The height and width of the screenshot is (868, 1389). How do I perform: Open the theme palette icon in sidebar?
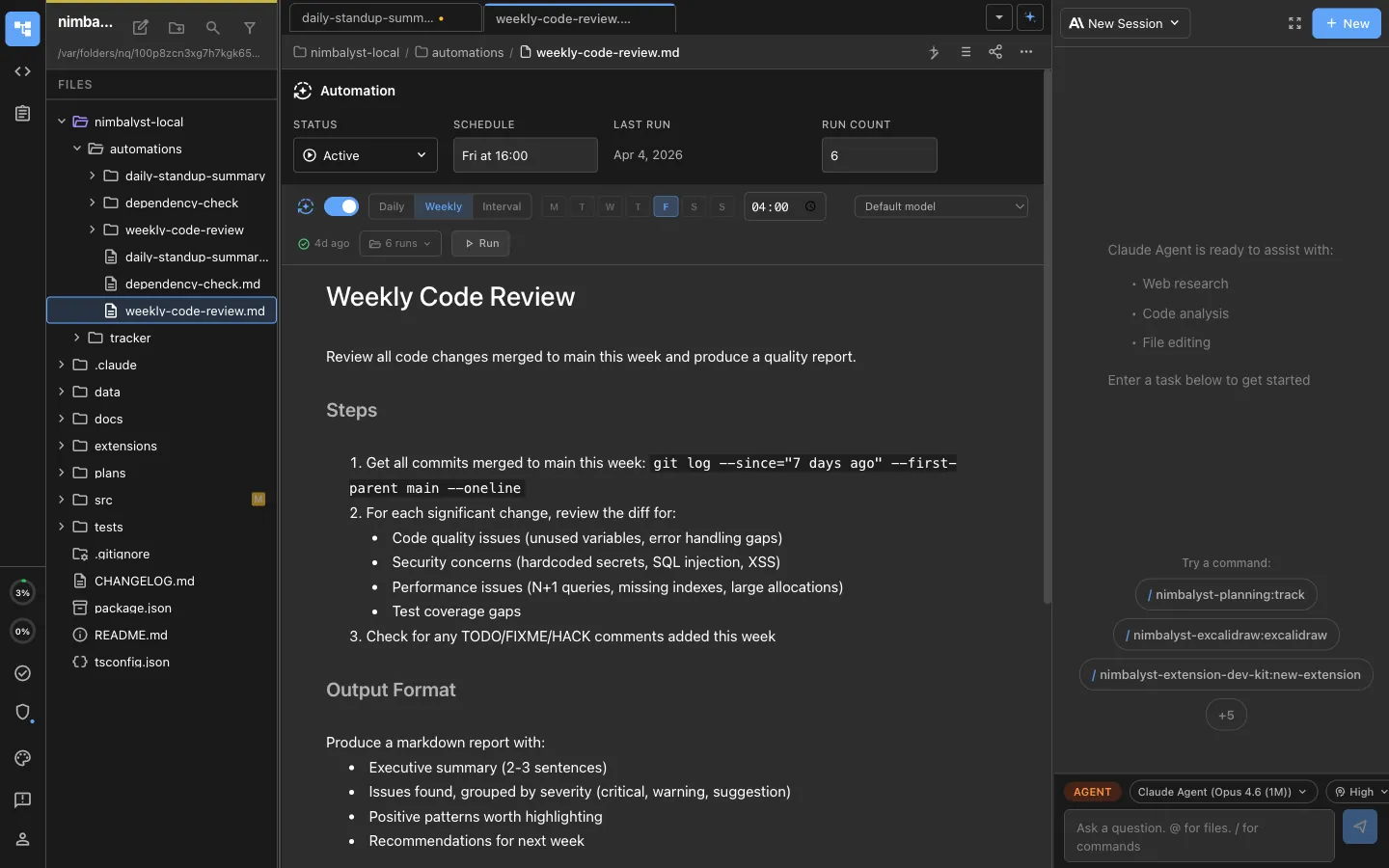coord(21,759)
